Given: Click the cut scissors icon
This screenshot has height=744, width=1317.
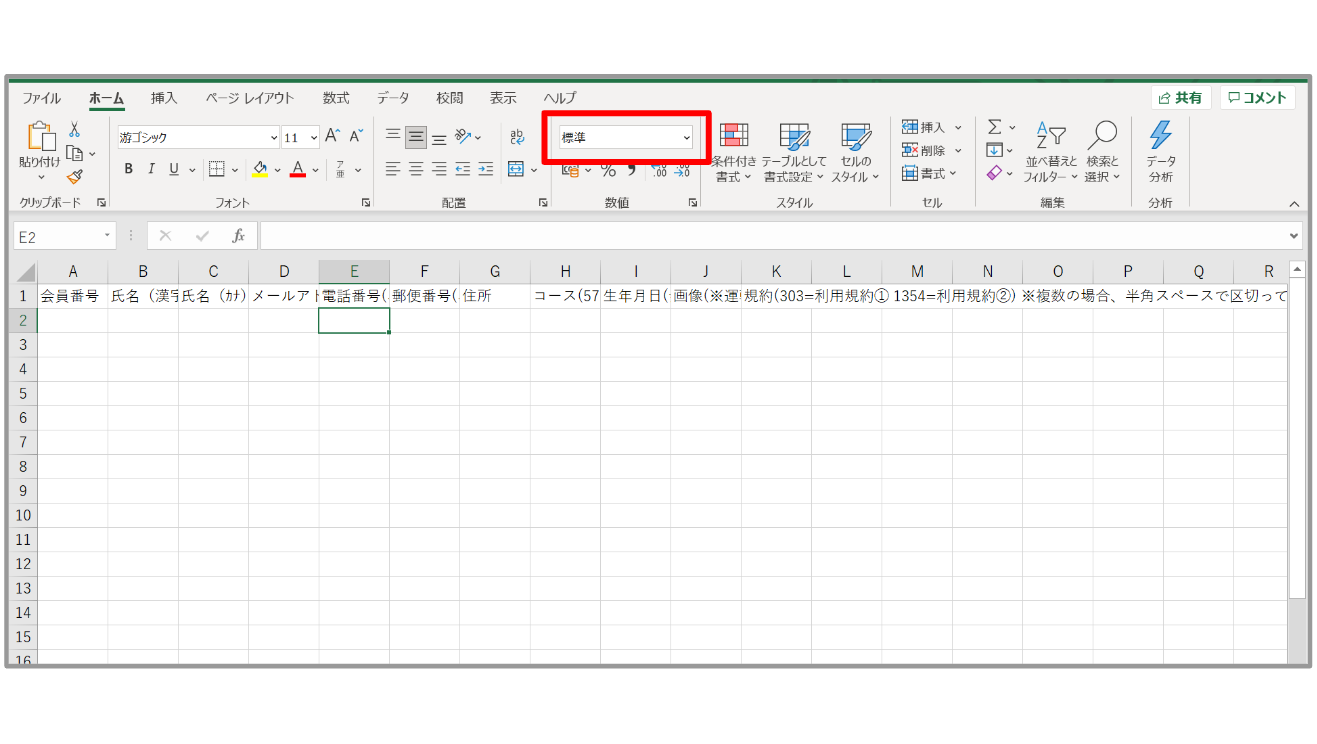Looking at the screenshot, I should 74,130.
